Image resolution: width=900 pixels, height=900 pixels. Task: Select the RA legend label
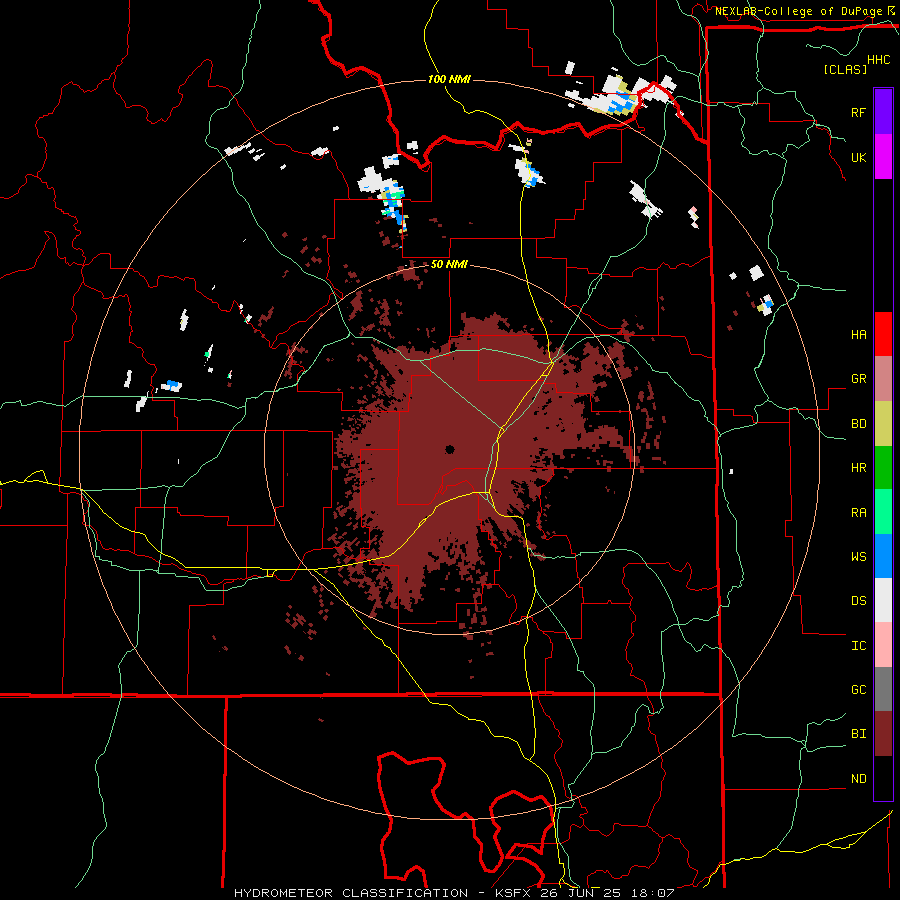[x=858, y=513]
